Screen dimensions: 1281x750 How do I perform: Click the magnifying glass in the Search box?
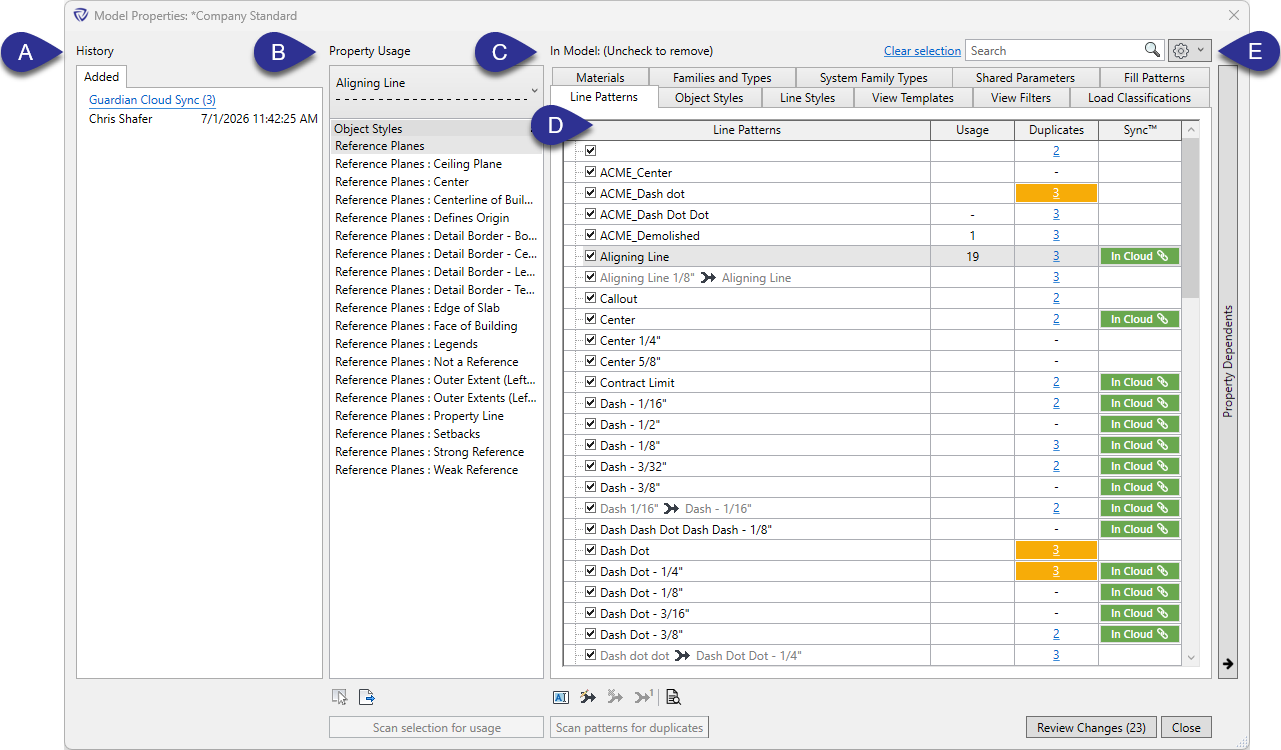click(x=1152, y=50)
